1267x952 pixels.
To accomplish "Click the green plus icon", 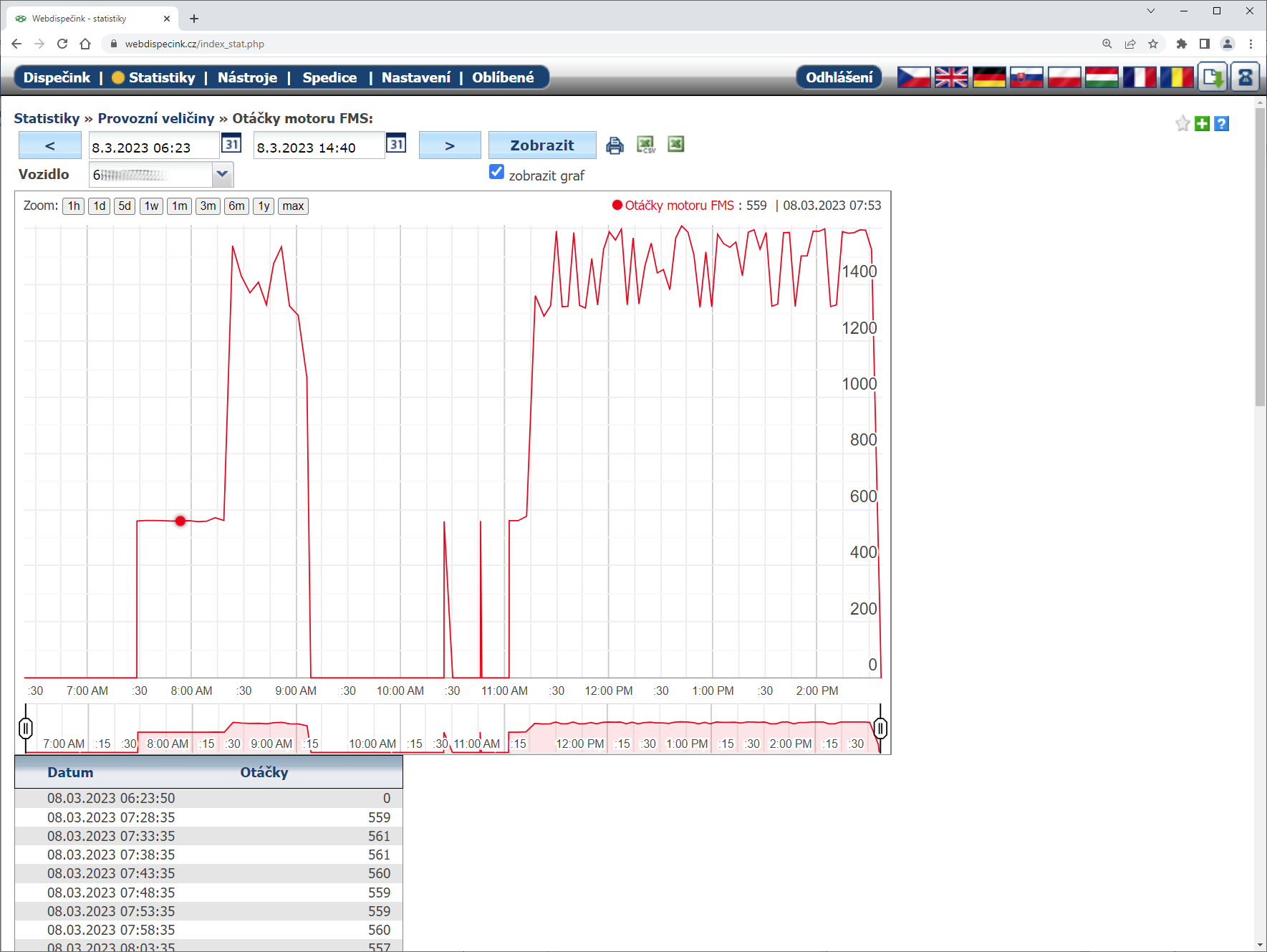I will pos(1203,124).
